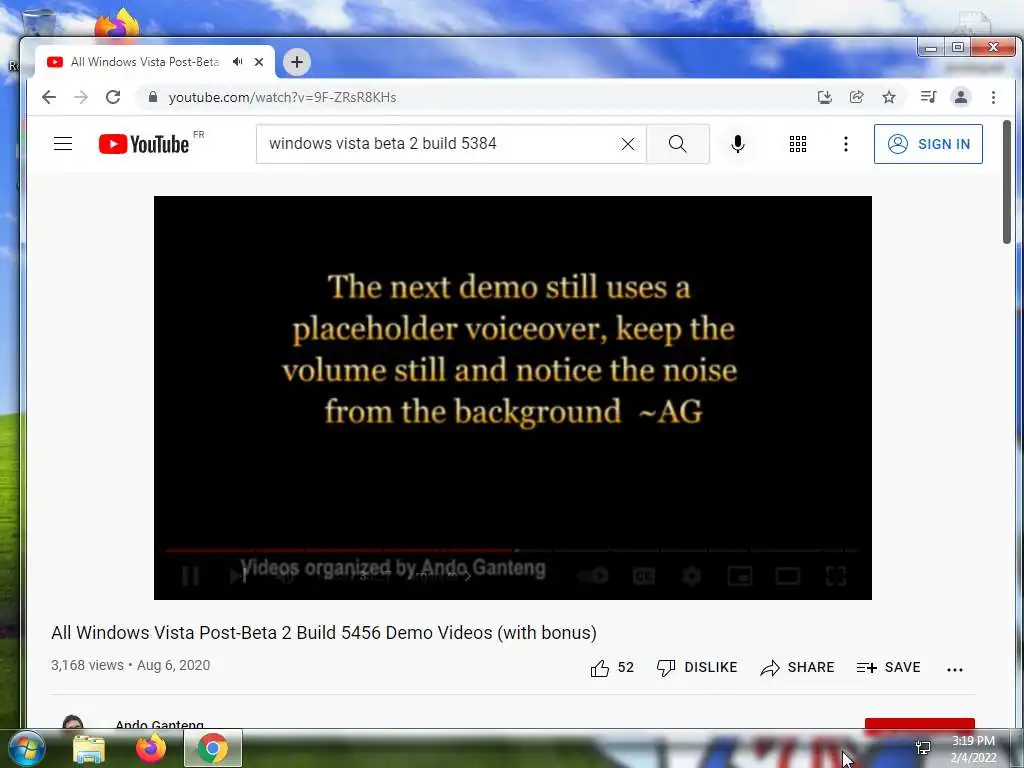The width and height of the screenshot is (1024, 768).
Task: Share this page from the address bar
Action: [x=857, y=97]
